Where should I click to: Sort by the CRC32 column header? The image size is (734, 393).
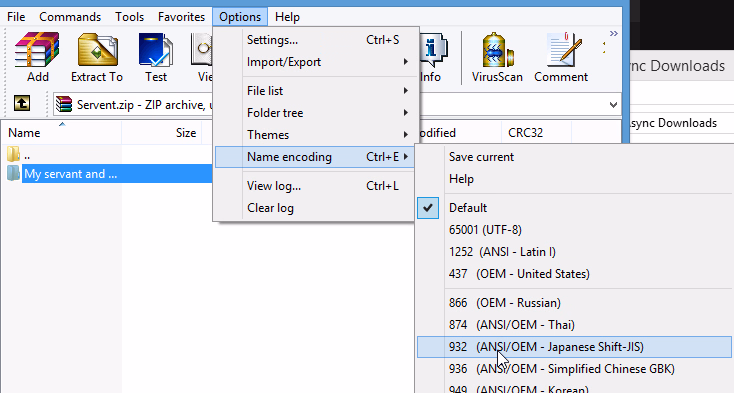pos(536,133)
